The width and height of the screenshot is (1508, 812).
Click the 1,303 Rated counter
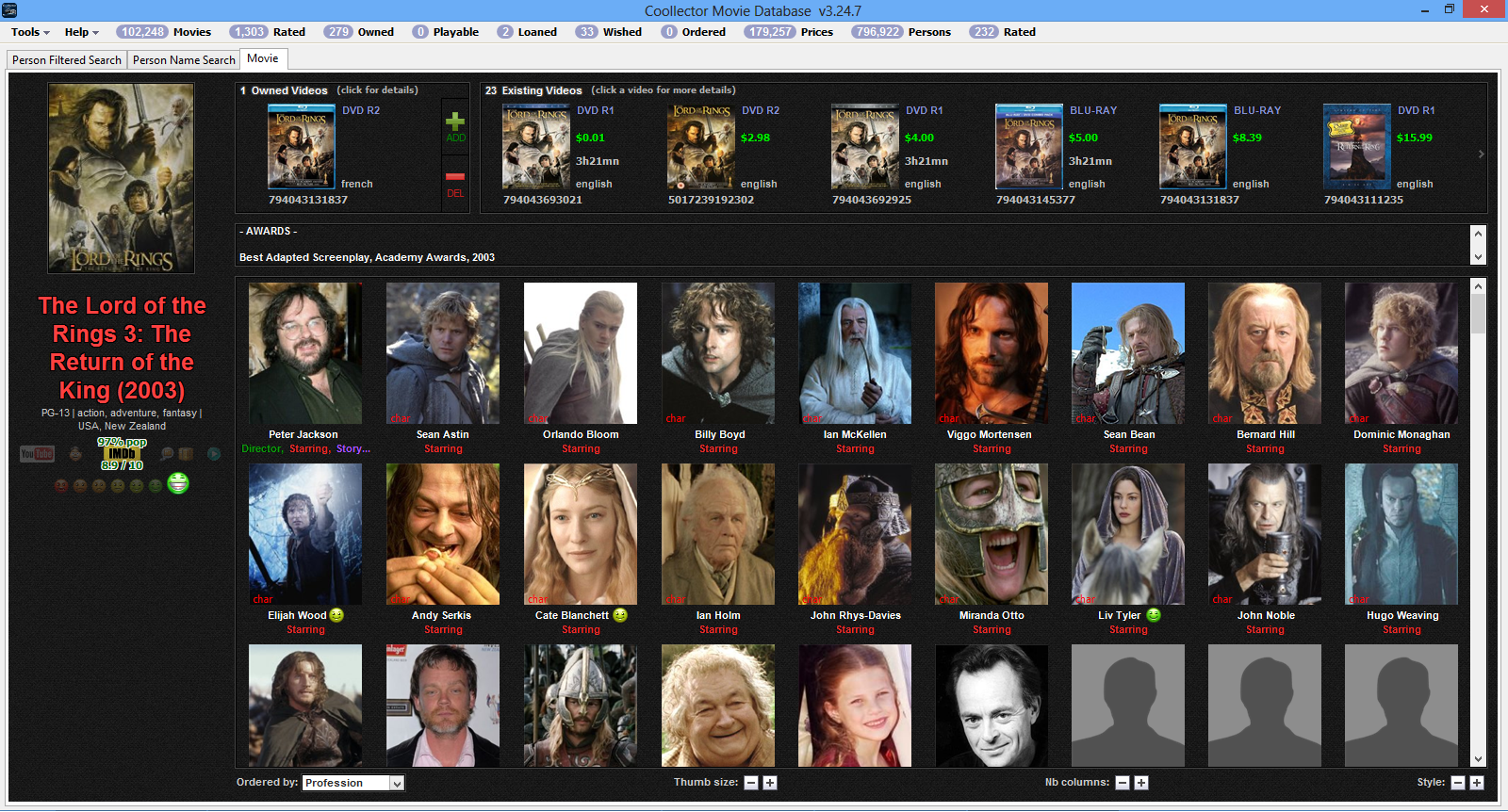pos(269,32)
